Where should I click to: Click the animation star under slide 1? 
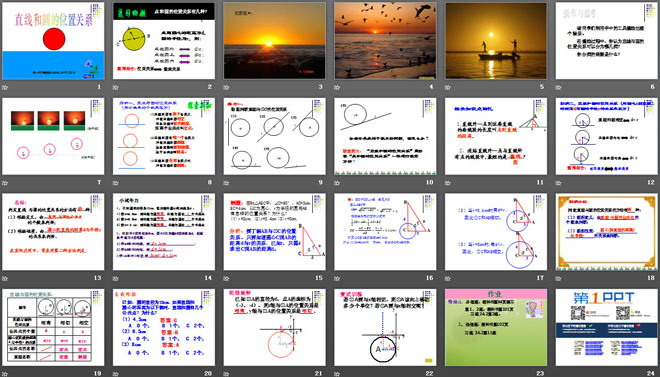(5, 87)
